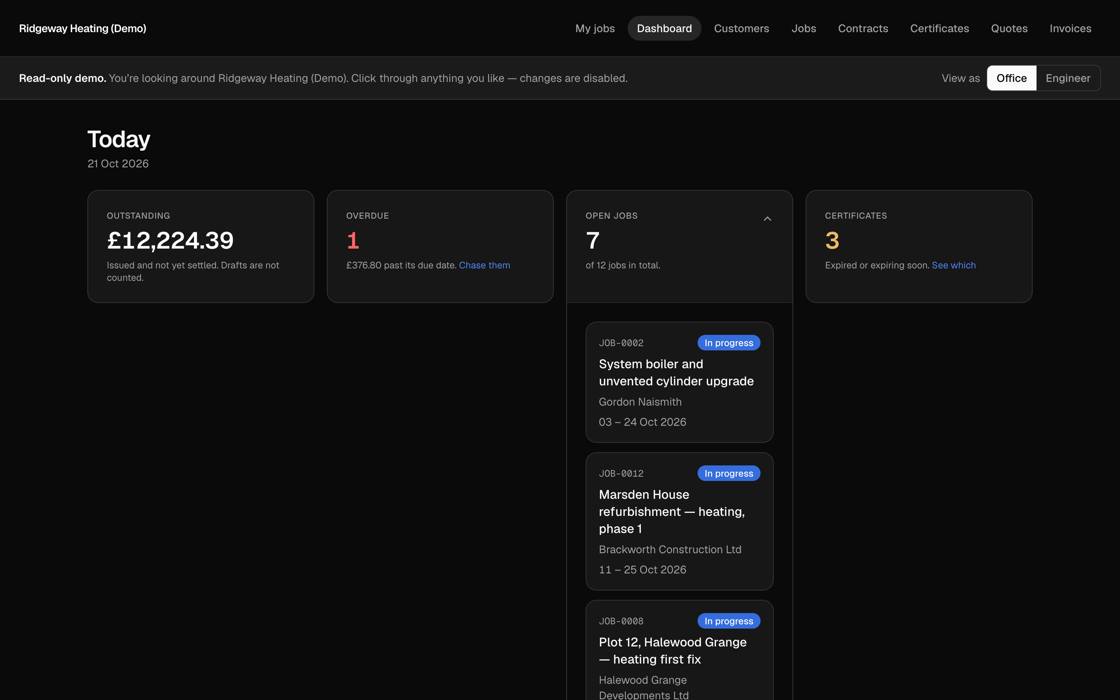Go to Quotes page
Screen dimensions: 1120x700
click(1009, 29)
